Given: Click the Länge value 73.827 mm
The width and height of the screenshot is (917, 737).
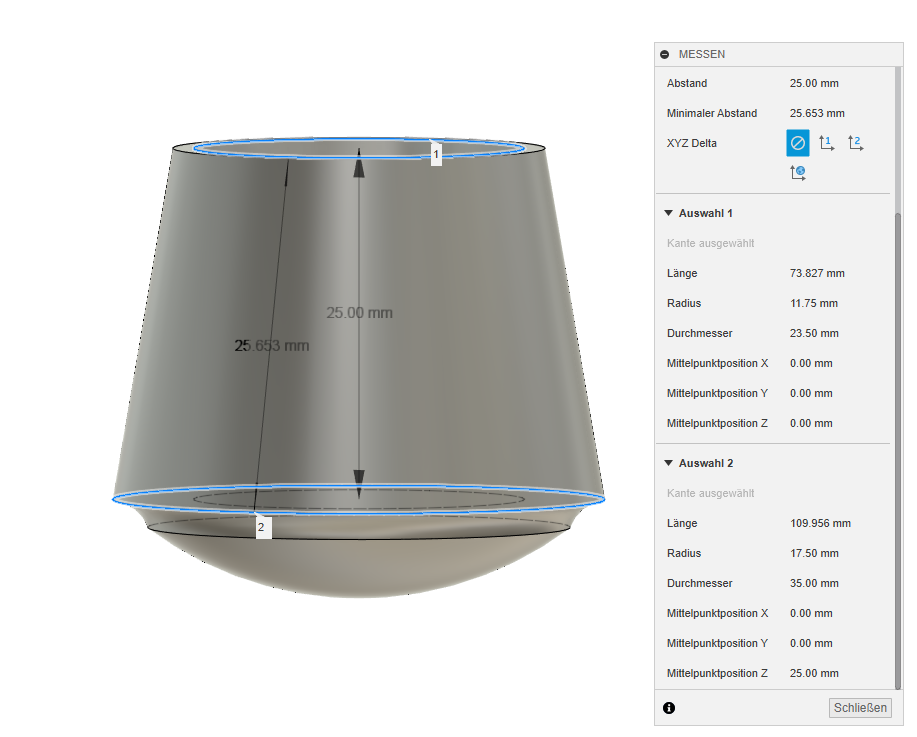Looking at the screenshot, I should (x=817, y=273).
